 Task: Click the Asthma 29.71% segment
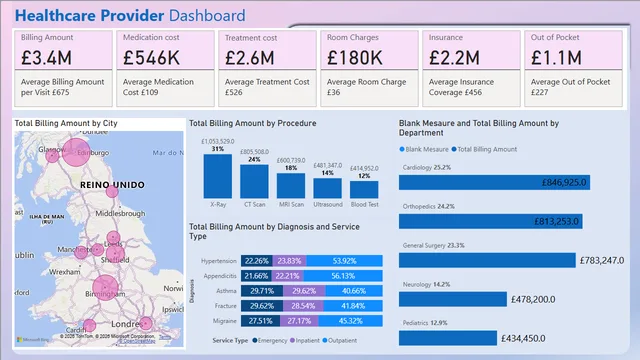click(x=262, y=291)
